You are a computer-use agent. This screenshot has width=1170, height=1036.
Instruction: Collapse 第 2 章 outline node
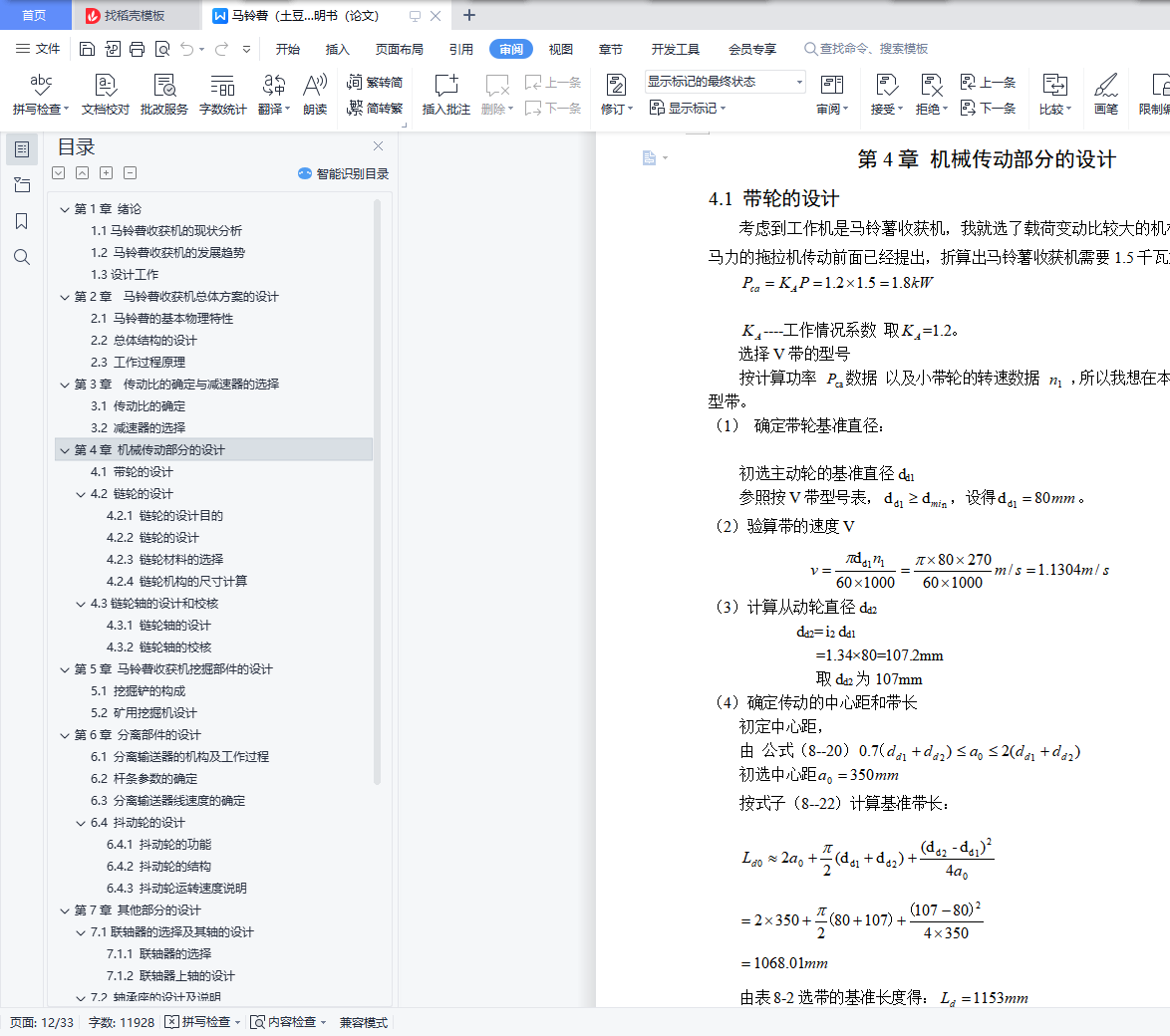(x=65, y=297)
